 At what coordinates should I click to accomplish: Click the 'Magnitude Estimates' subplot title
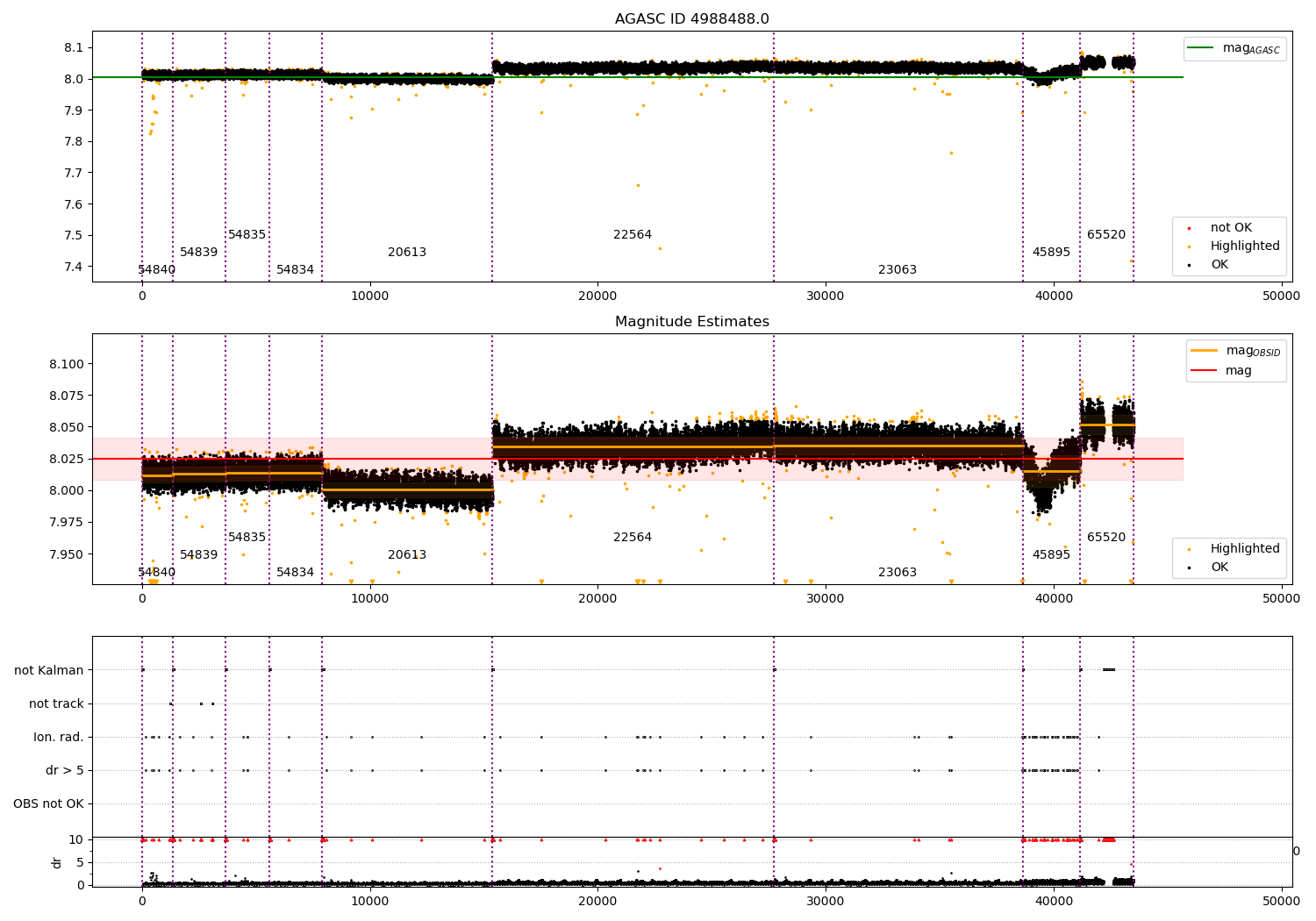click(692, 322)
